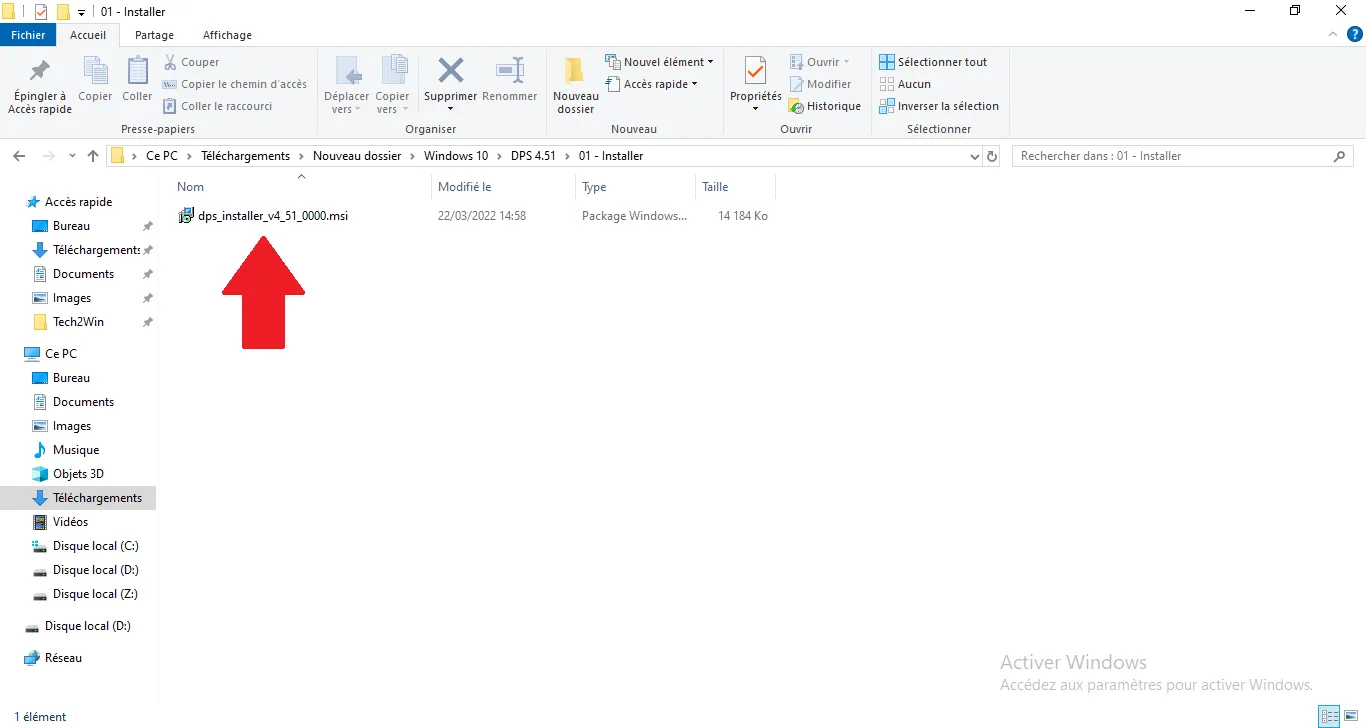Click the Supprimer delete icon

click(x=450, y=71)
